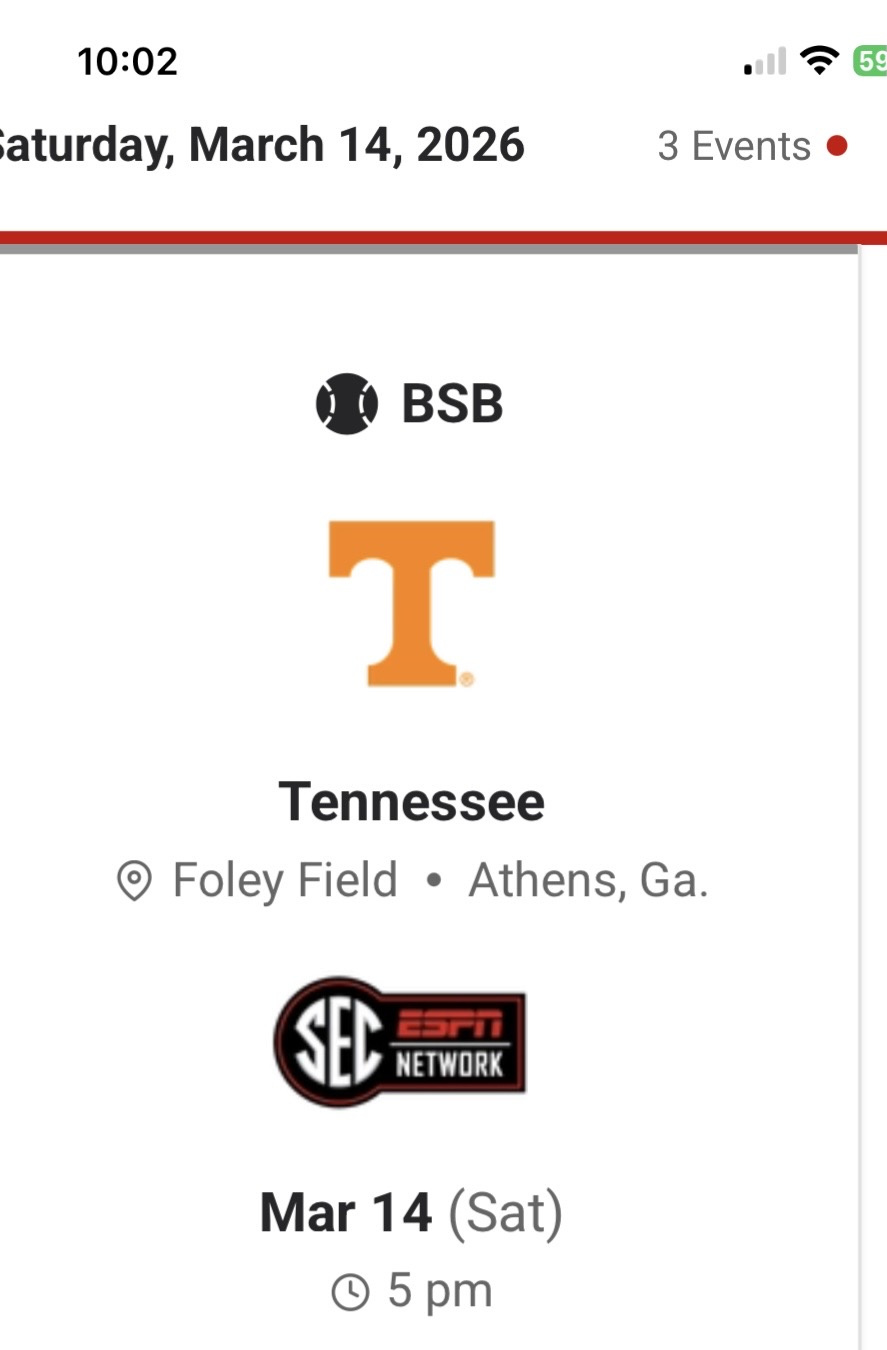887x1350 pixels.
Task: Tap the red dot next to 3 Events
Action: click(838, 146)
